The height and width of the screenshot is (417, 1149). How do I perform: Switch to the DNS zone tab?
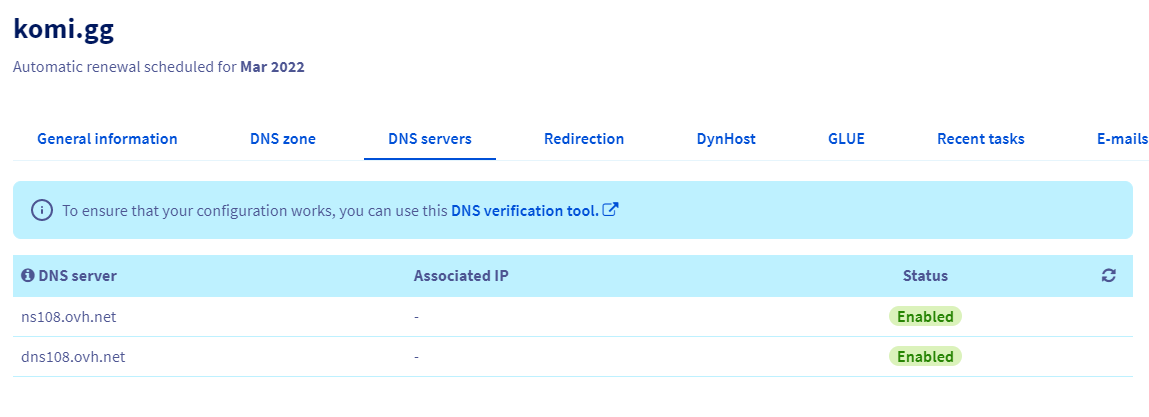[x=283, y=139]
